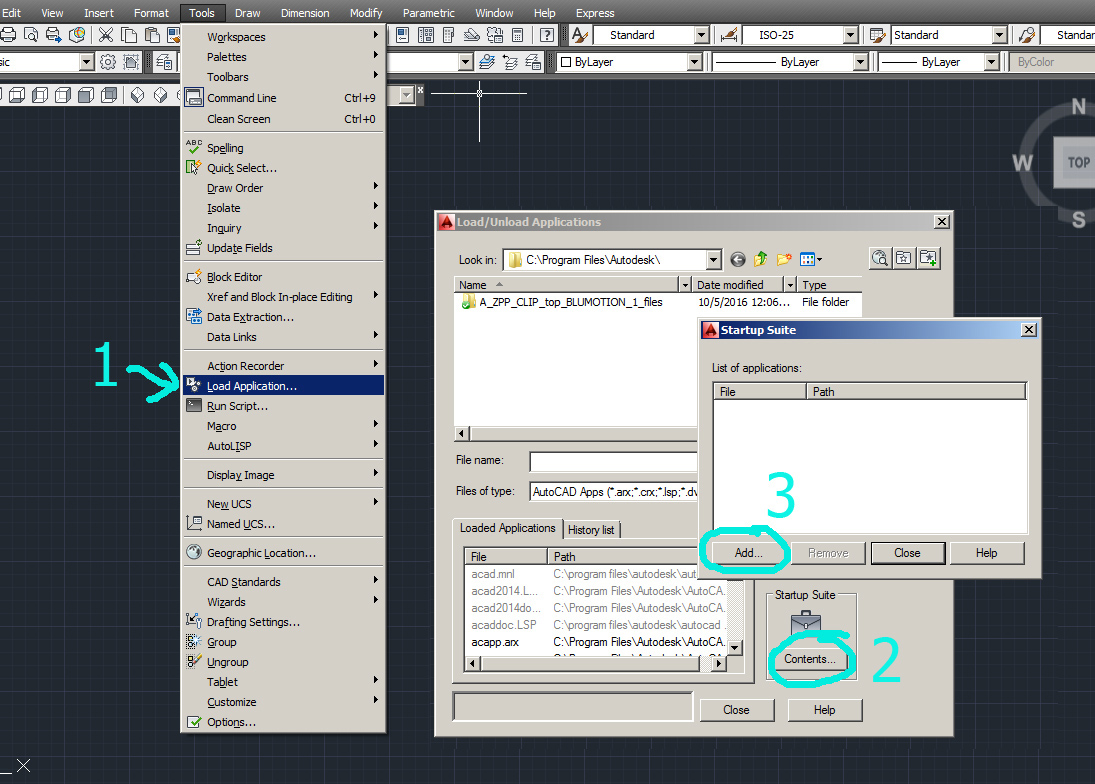The width and height of the screenshot is (1095, 784).
Task: Expand the Macro submenu
Action: [284, 426]
